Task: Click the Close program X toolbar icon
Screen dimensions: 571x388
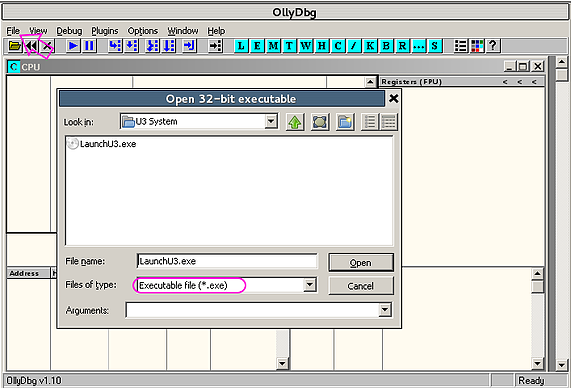Action: tap(47, 46)
